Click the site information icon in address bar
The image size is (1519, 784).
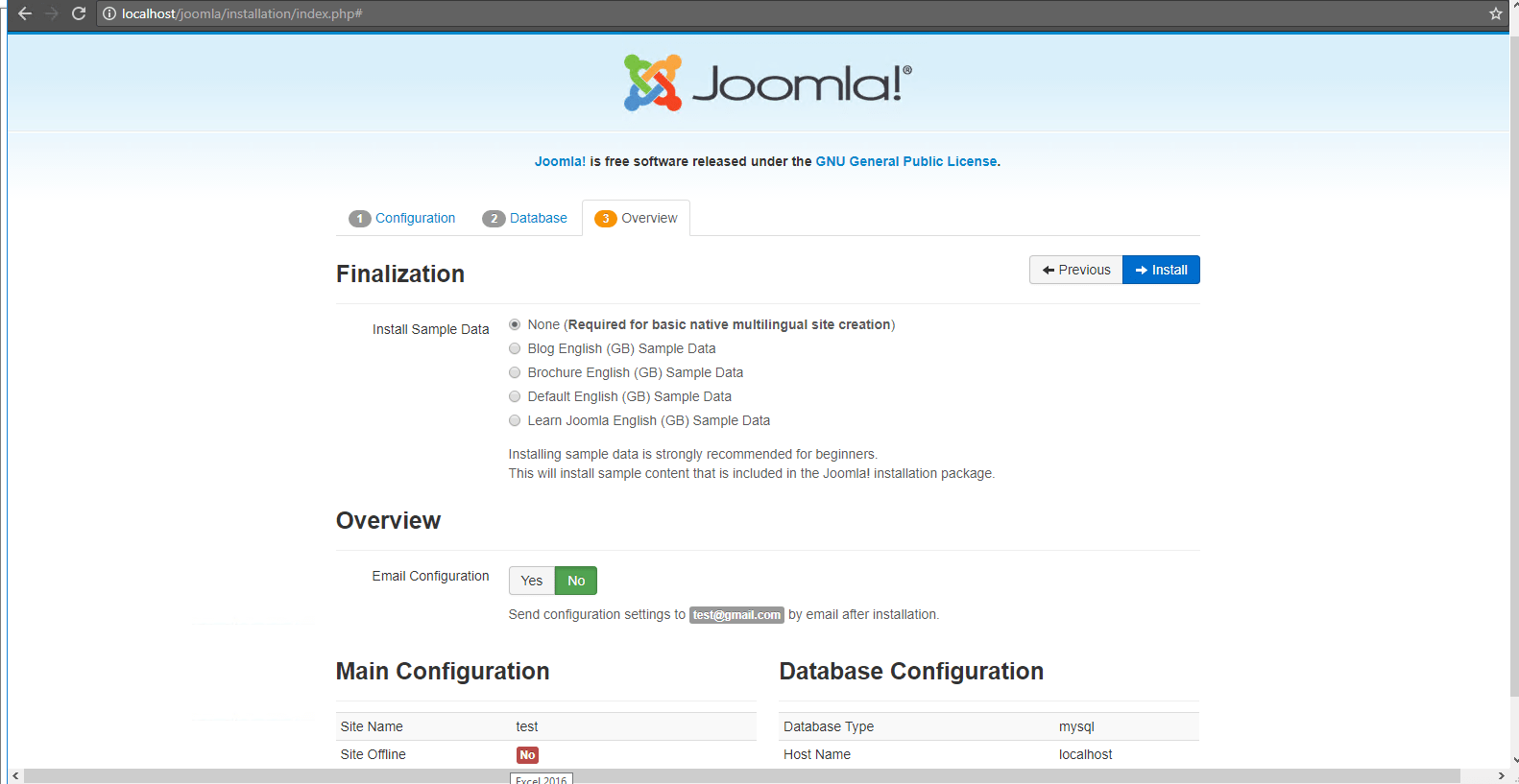click(109, 13)
